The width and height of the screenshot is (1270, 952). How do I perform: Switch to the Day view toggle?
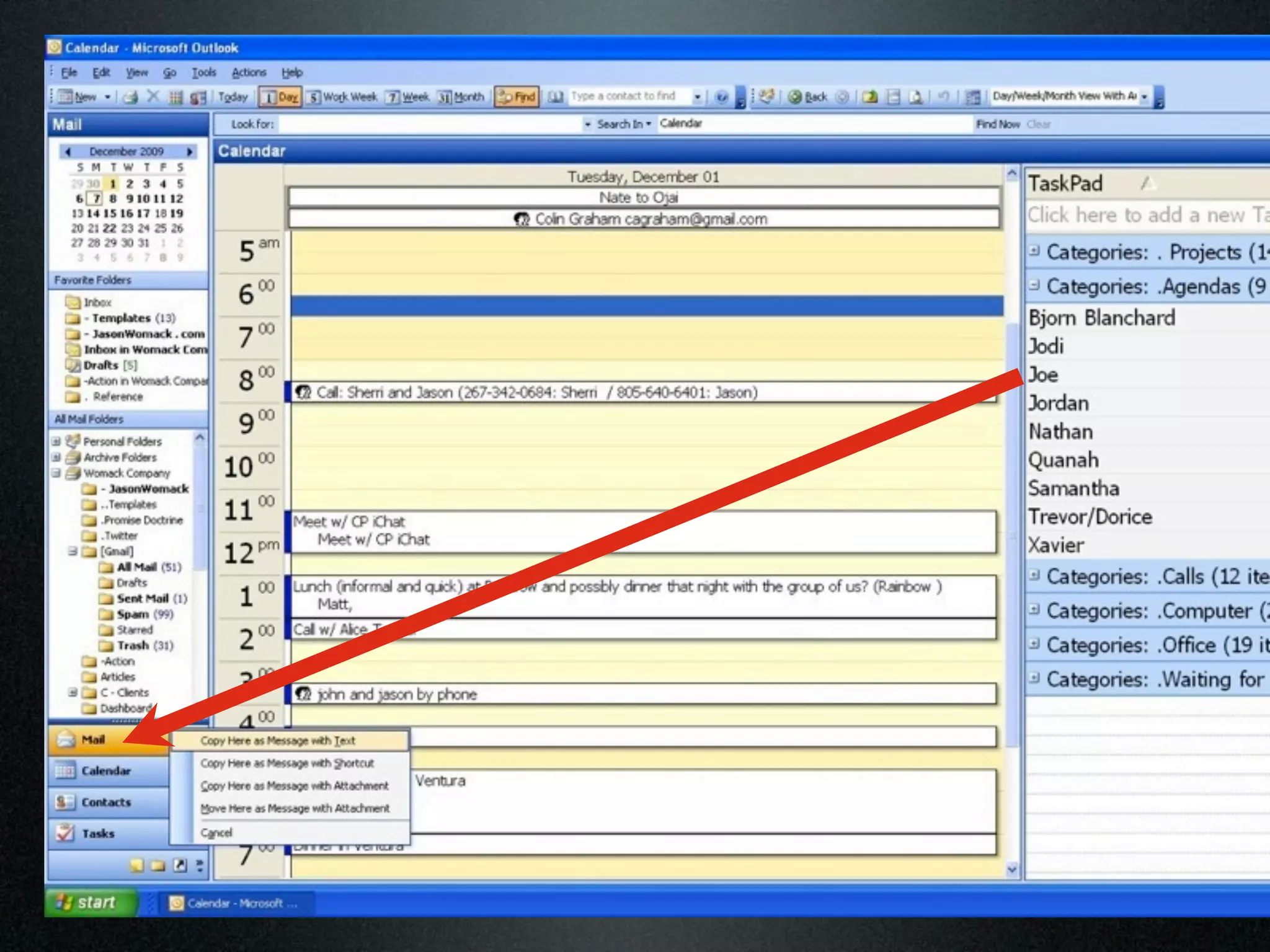[x=280, y=97]
